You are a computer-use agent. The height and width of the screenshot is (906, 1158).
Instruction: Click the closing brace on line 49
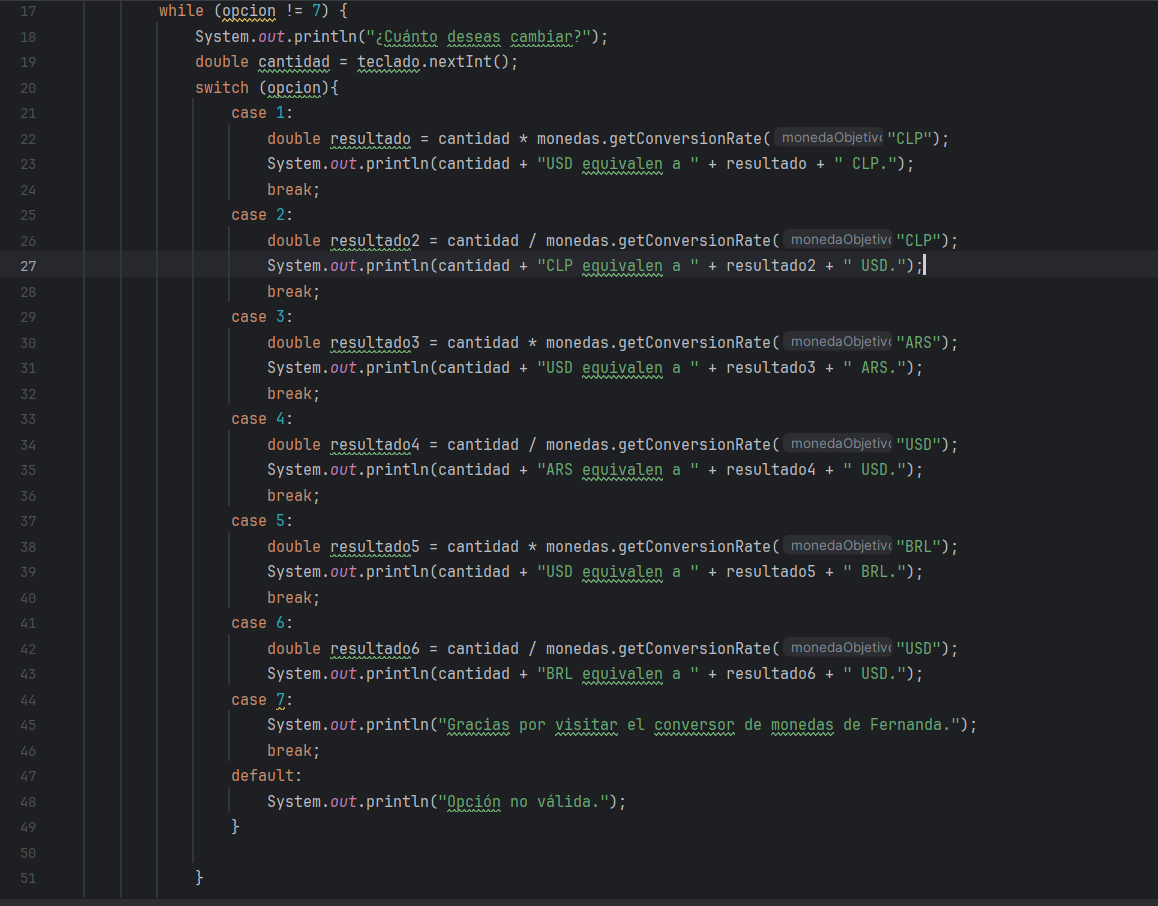coord(235,826)
